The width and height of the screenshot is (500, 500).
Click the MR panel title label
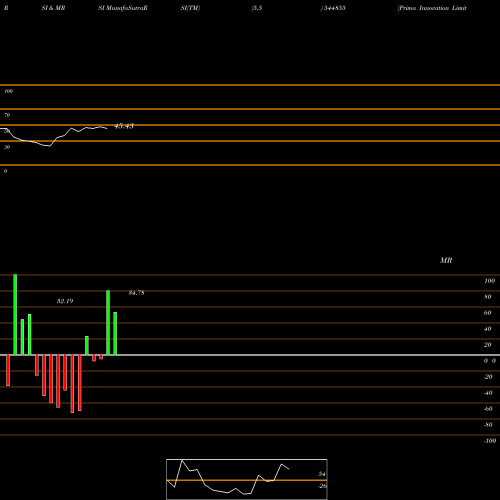coord(446,260)
